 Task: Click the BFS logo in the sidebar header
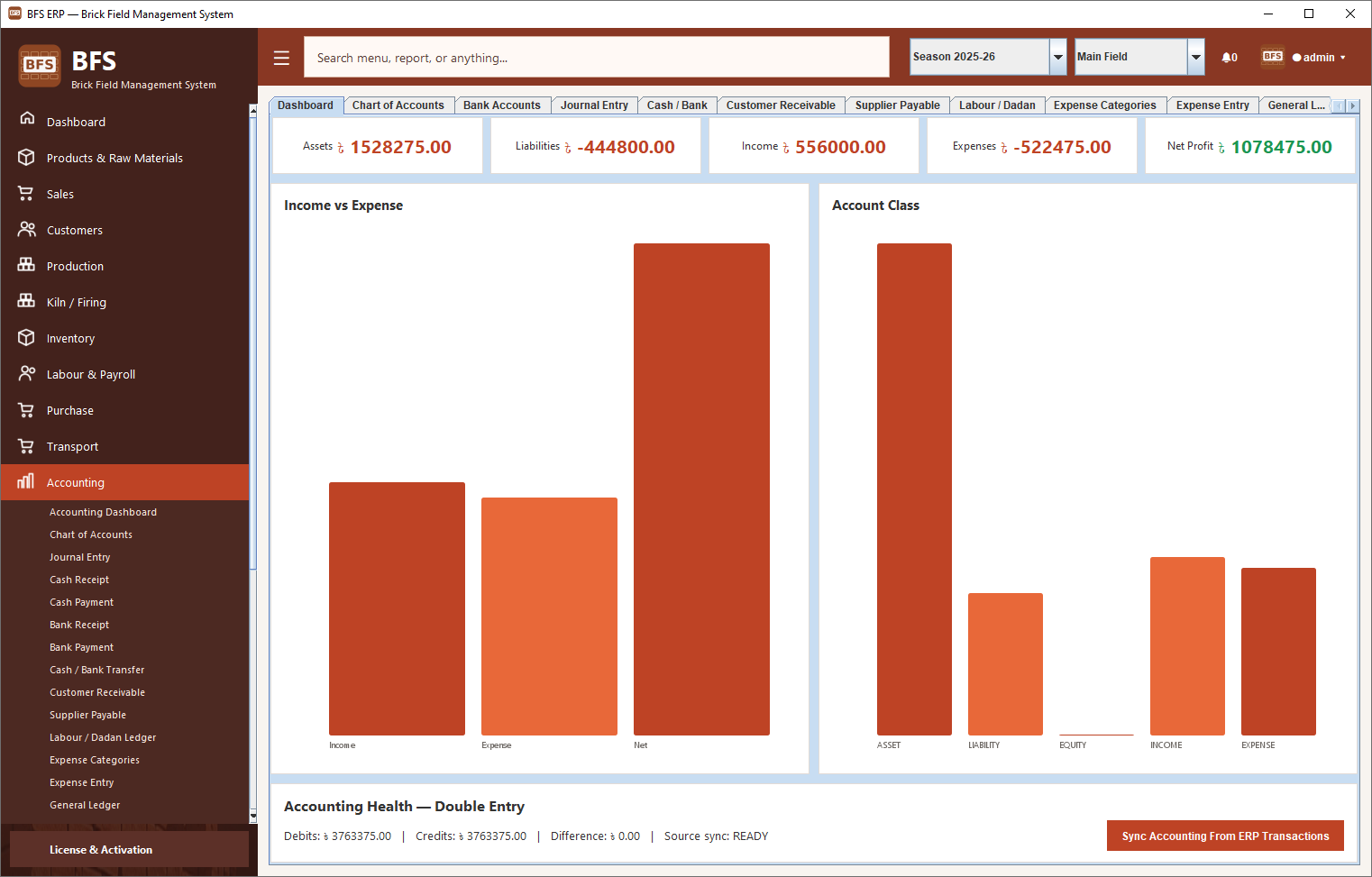(40, 65)
